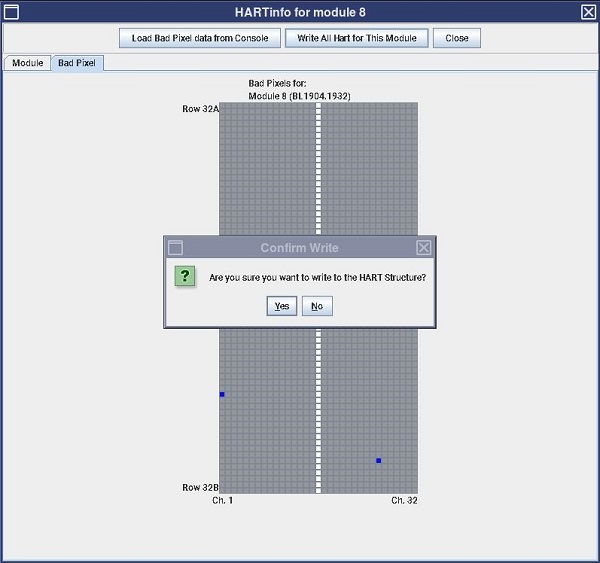The image size is (600, 563).
Task: Click the Row 32A label
Action: coord(200,108)
